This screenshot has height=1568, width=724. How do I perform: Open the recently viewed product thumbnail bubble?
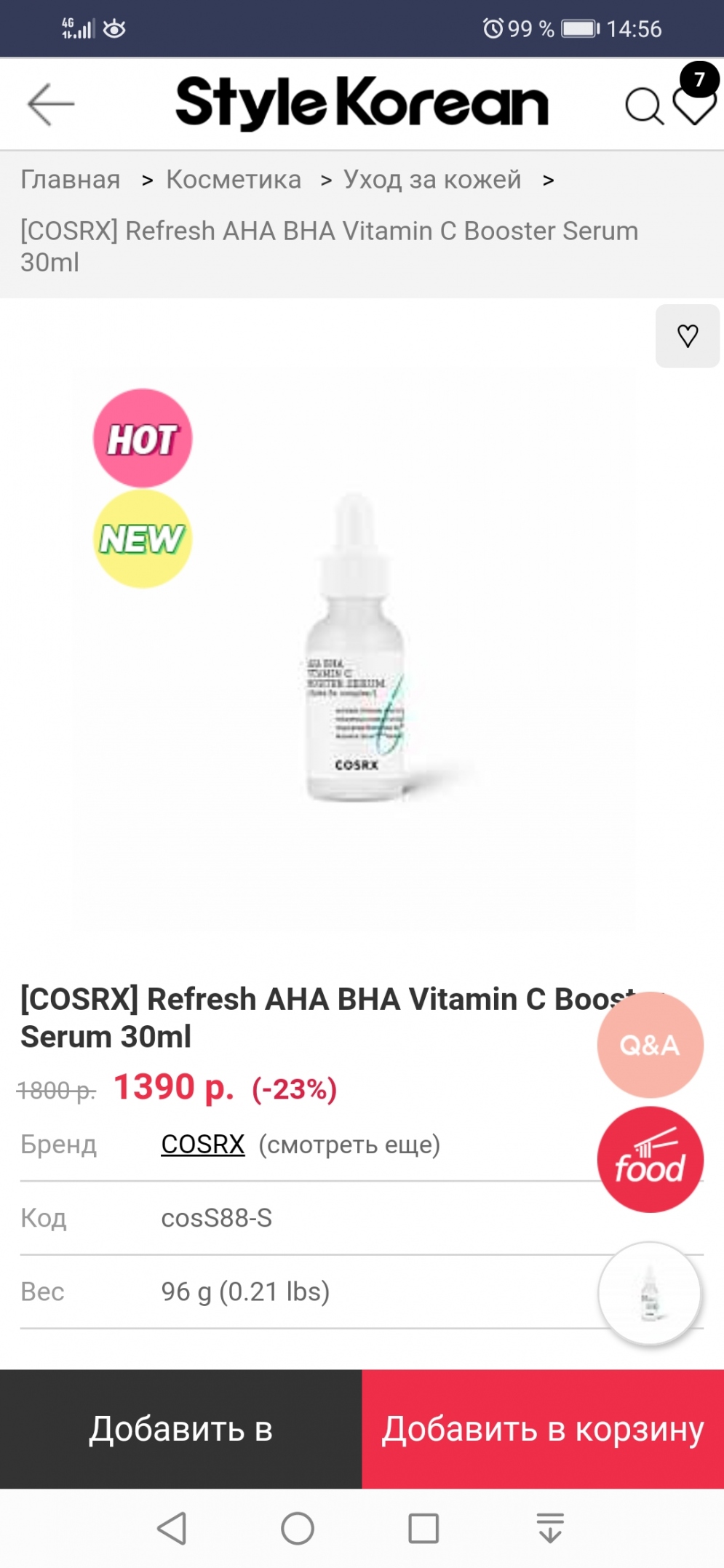(x=650, y=1294)
